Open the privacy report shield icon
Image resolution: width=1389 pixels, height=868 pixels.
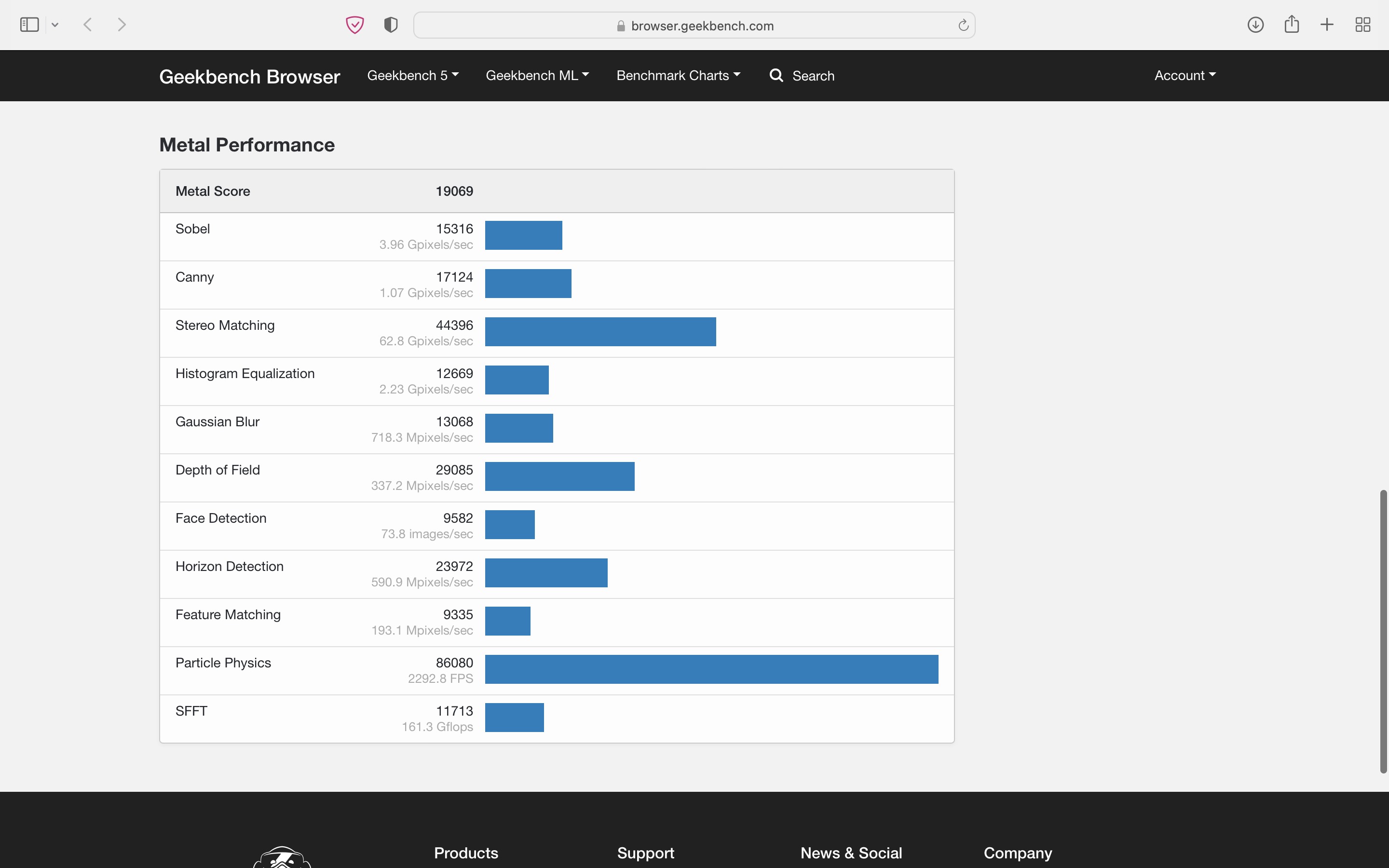[x=391, y=25]
